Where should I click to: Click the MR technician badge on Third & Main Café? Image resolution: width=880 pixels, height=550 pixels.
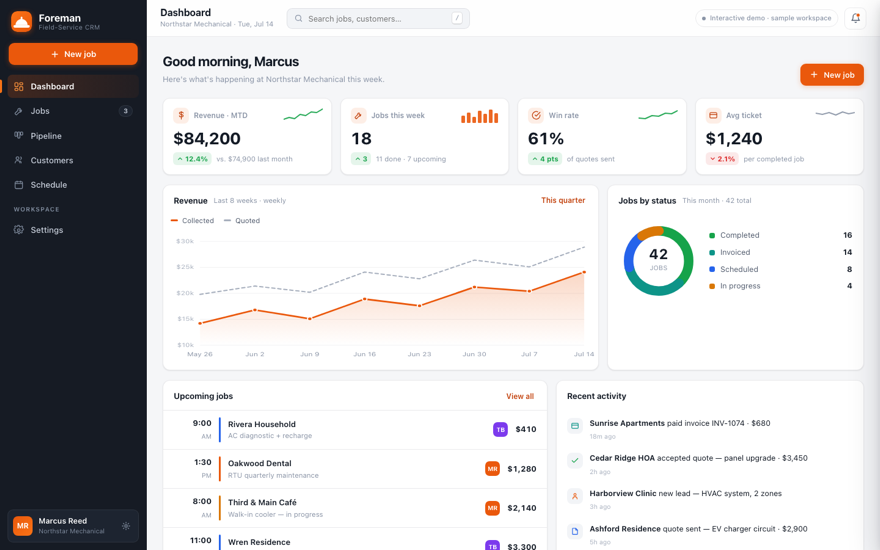492,508
